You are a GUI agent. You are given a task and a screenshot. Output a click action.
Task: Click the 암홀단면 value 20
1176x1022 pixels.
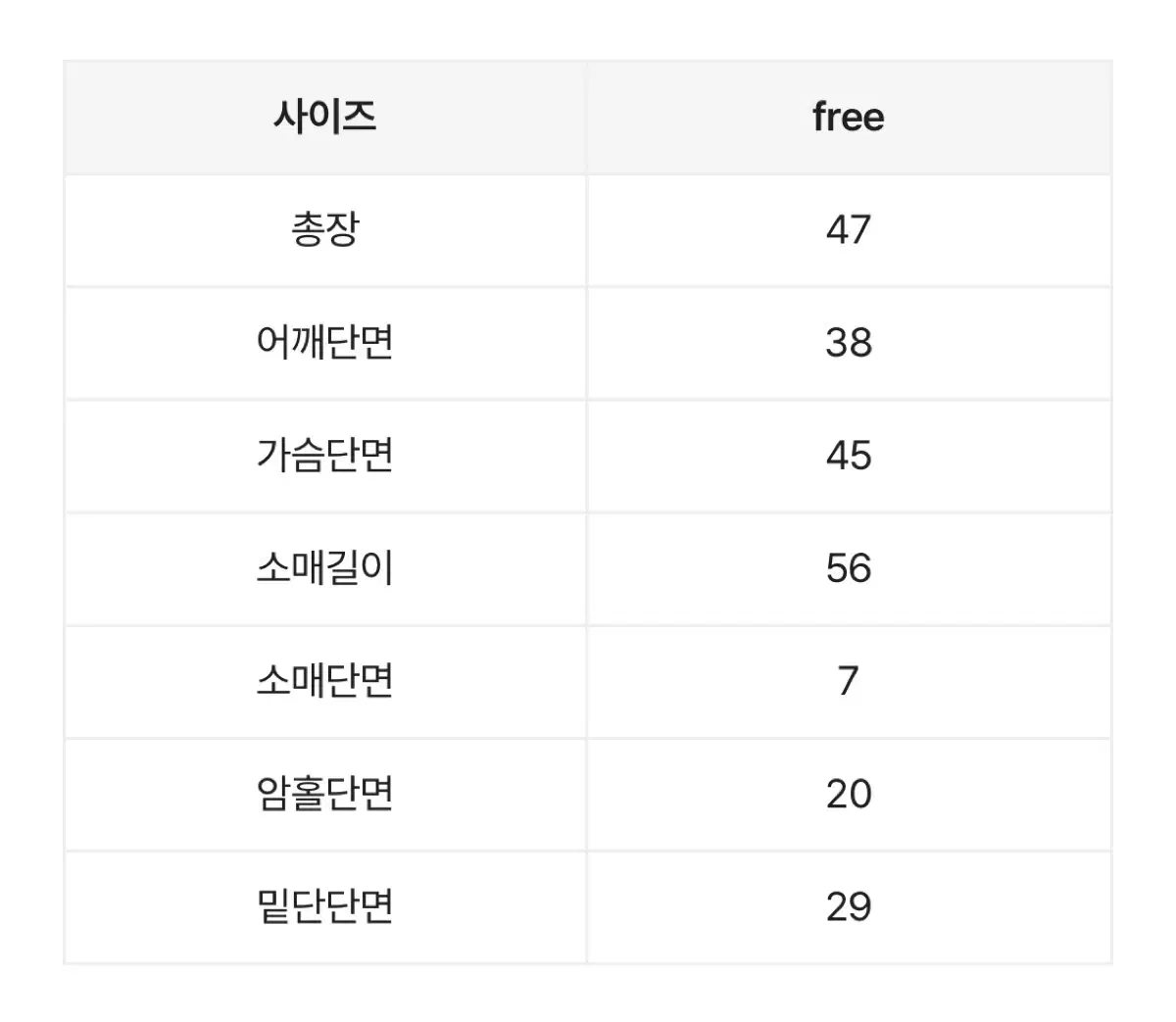tap(849, 794)
